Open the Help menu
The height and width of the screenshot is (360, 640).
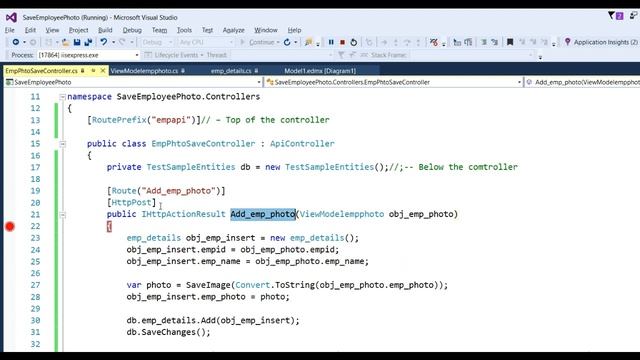click(x=294, y=30)
